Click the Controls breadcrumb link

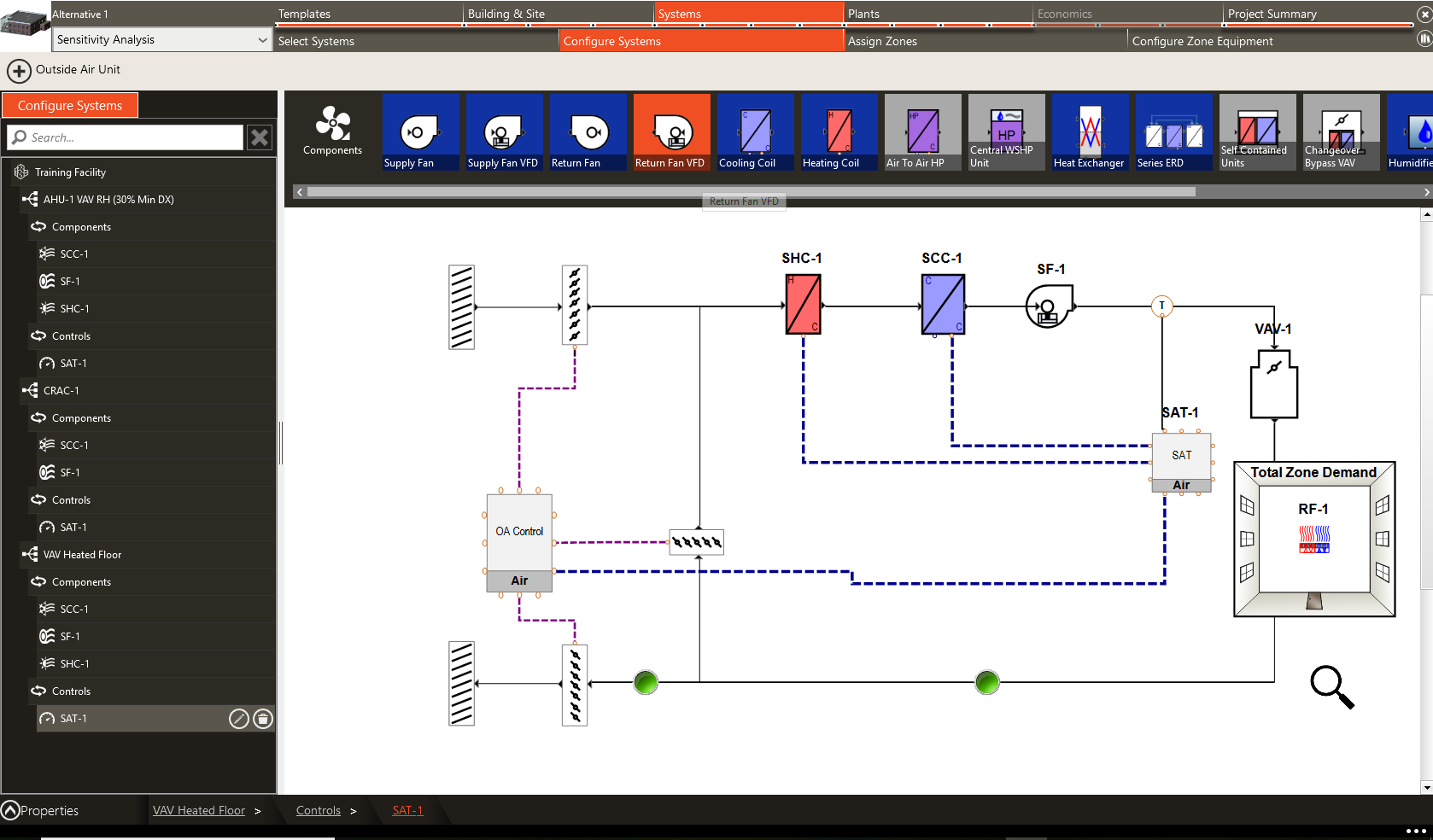coord(319,810)
